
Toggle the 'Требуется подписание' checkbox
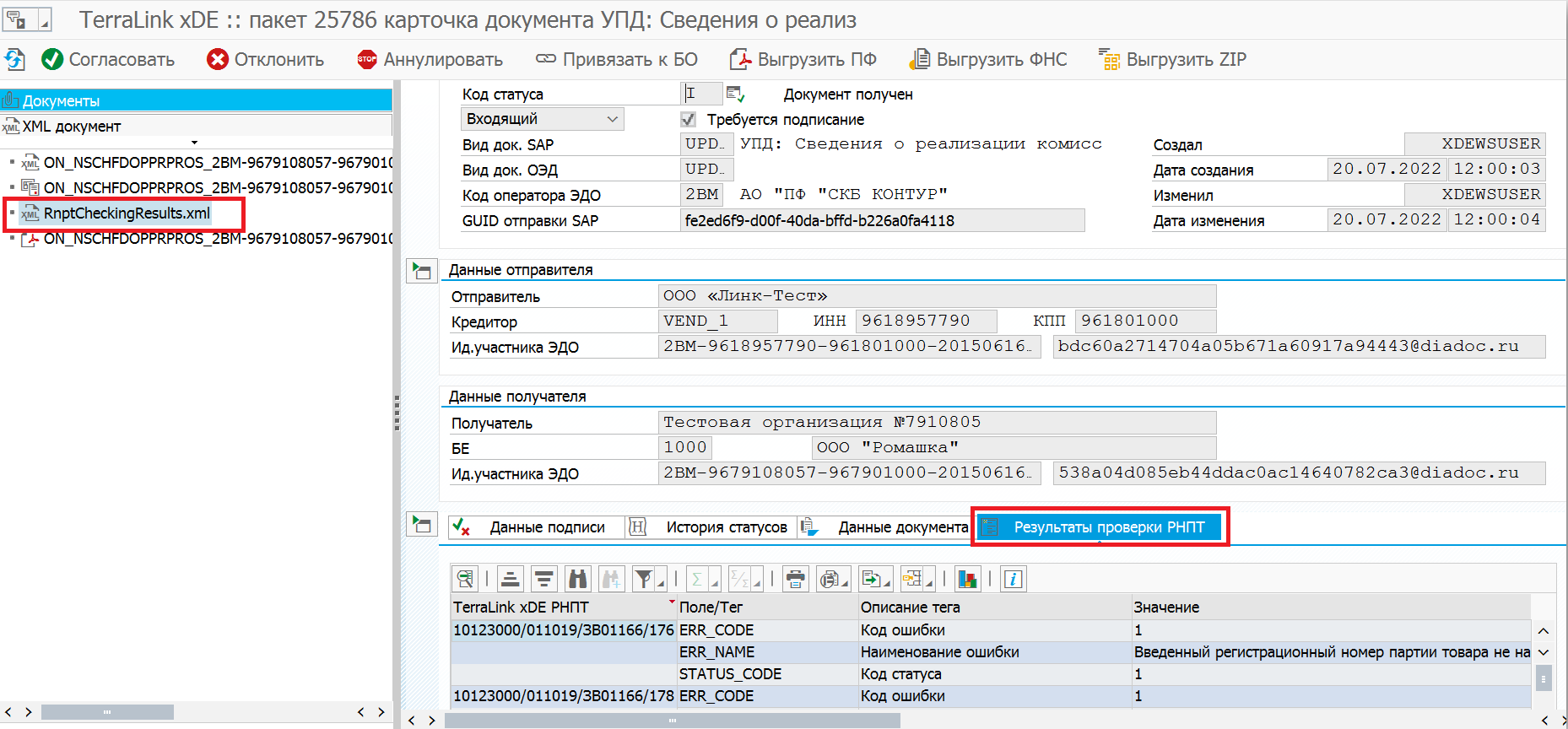[689, 119]
